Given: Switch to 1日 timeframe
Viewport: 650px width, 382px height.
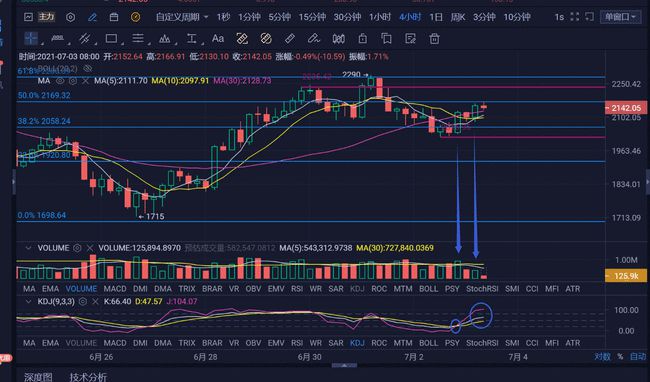Looking at the screenshot, I should coord(436,17).
